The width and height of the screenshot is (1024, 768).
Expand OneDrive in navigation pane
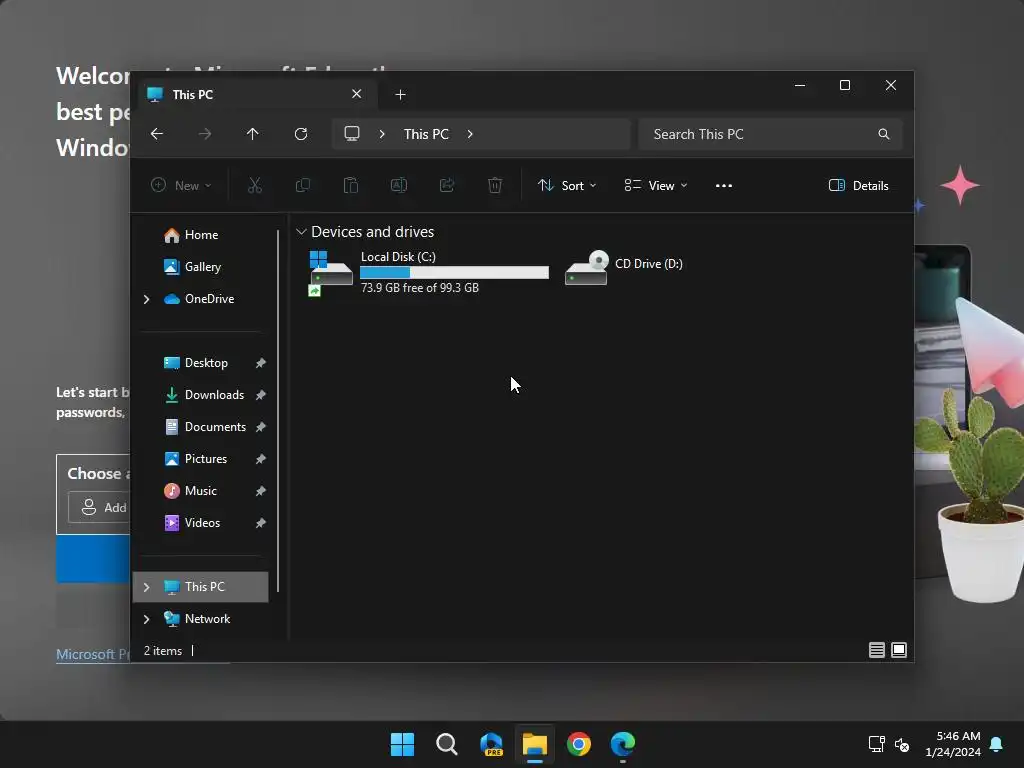(146, 299)
